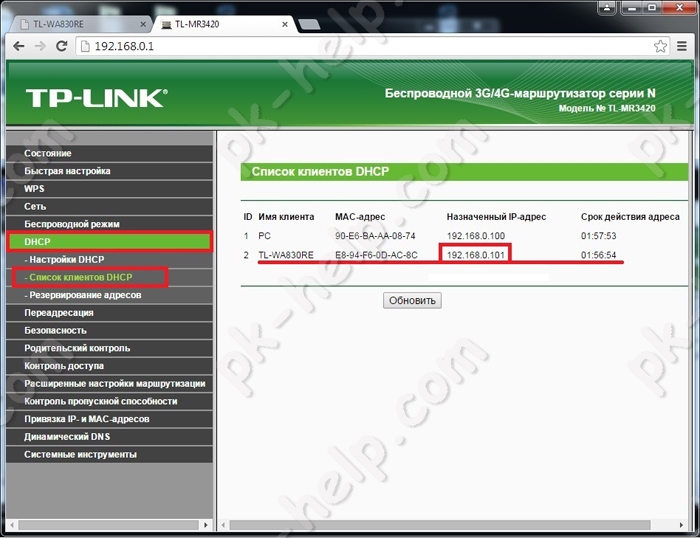700x538 pixels.
Task: Close the TL-MR3420 tab
Action: pyautogui.click(x=285, y=25)
